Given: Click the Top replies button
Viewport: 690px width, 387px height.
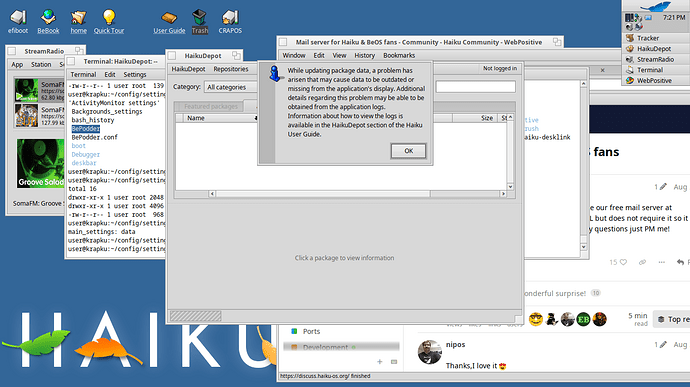Looking at the screenshot, I should click(672, 319).
